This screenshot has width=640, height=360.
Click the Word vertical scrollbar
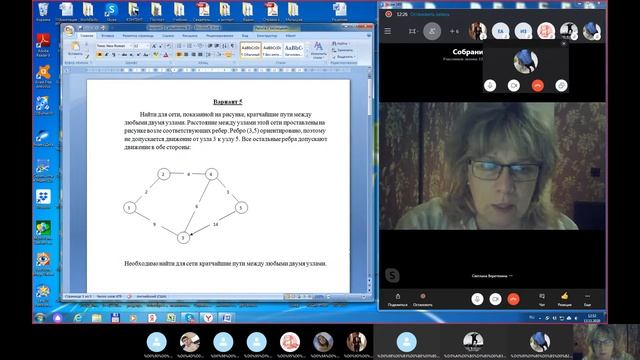point(369,180)
